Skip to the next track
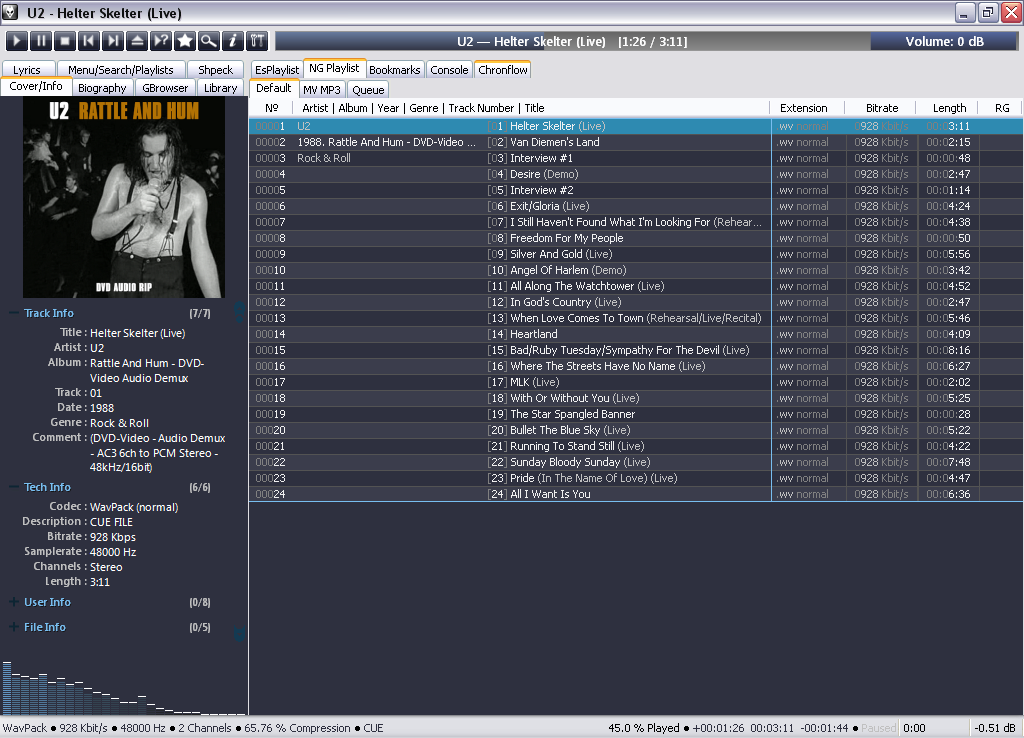The height and width of the screenshot is (738, 1024). pos(113,41)
